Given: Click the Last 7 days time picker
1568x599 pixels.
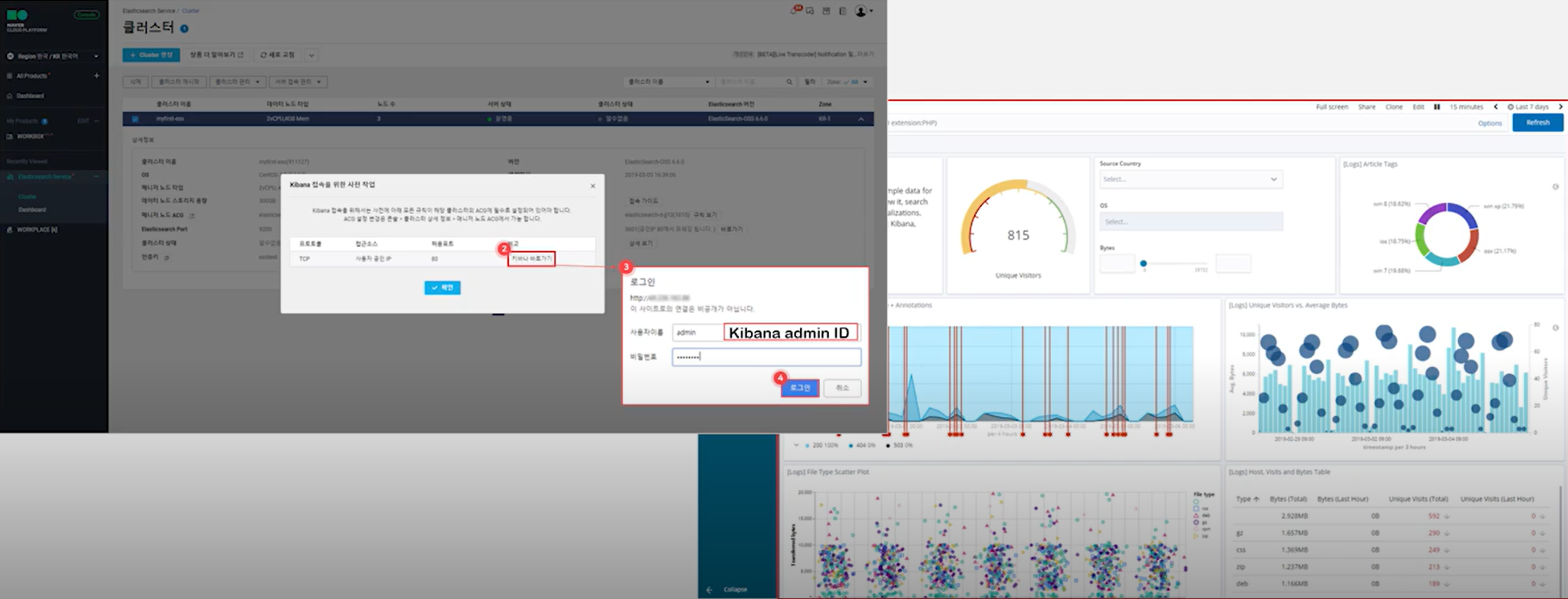Looking at the screenshot, I should pyautogui.click(x=1528, y=106).
